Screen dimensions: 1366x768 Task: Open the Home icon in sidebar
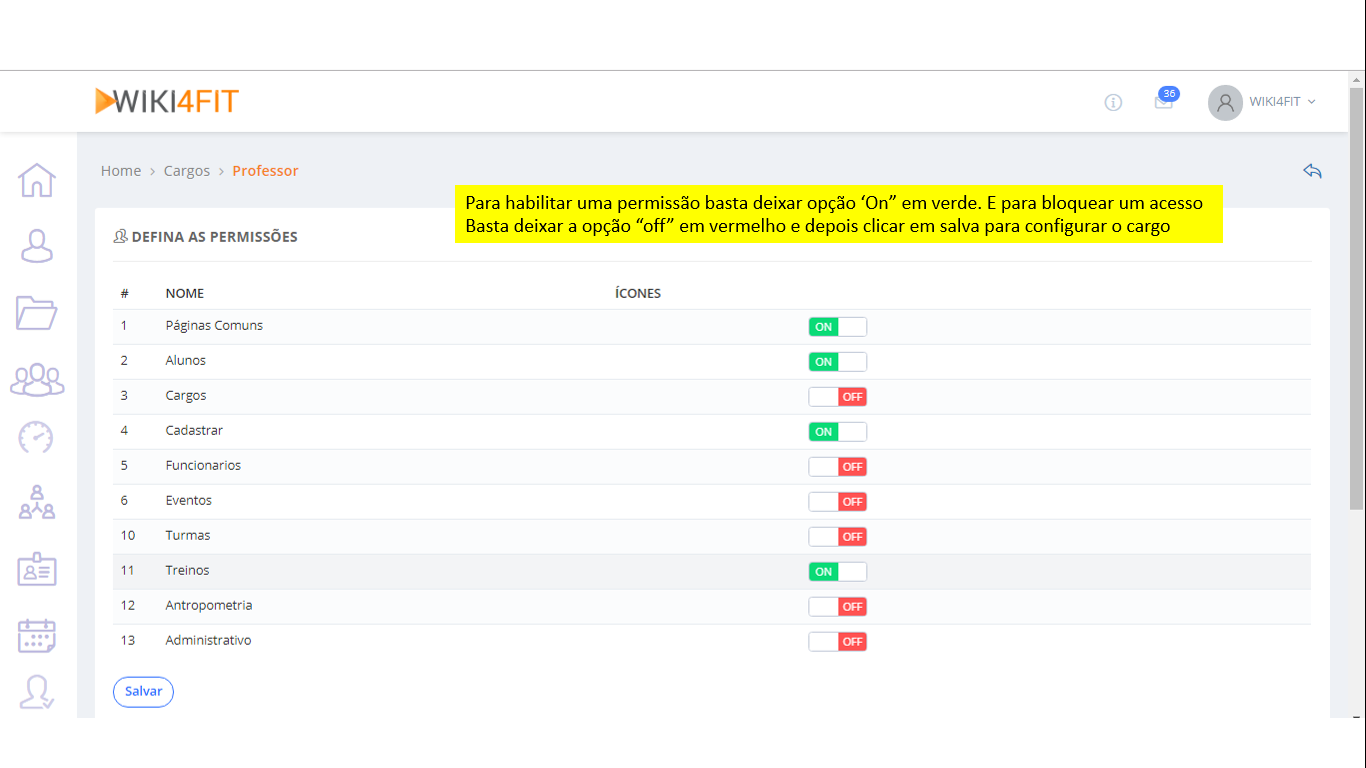37,180
